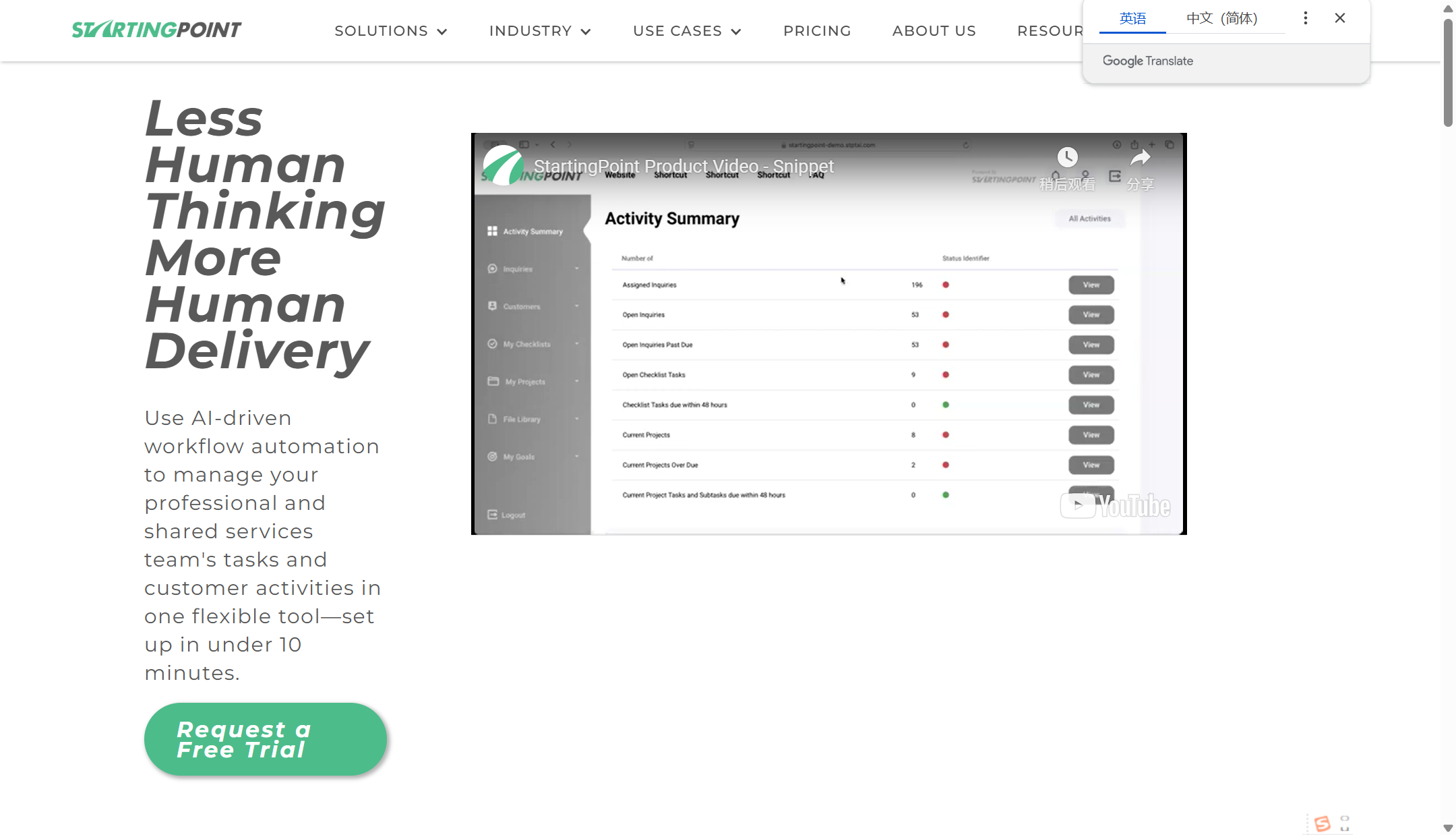
Task: Switch translation to 中文 (简体) tab
Action: (1221, 18)
